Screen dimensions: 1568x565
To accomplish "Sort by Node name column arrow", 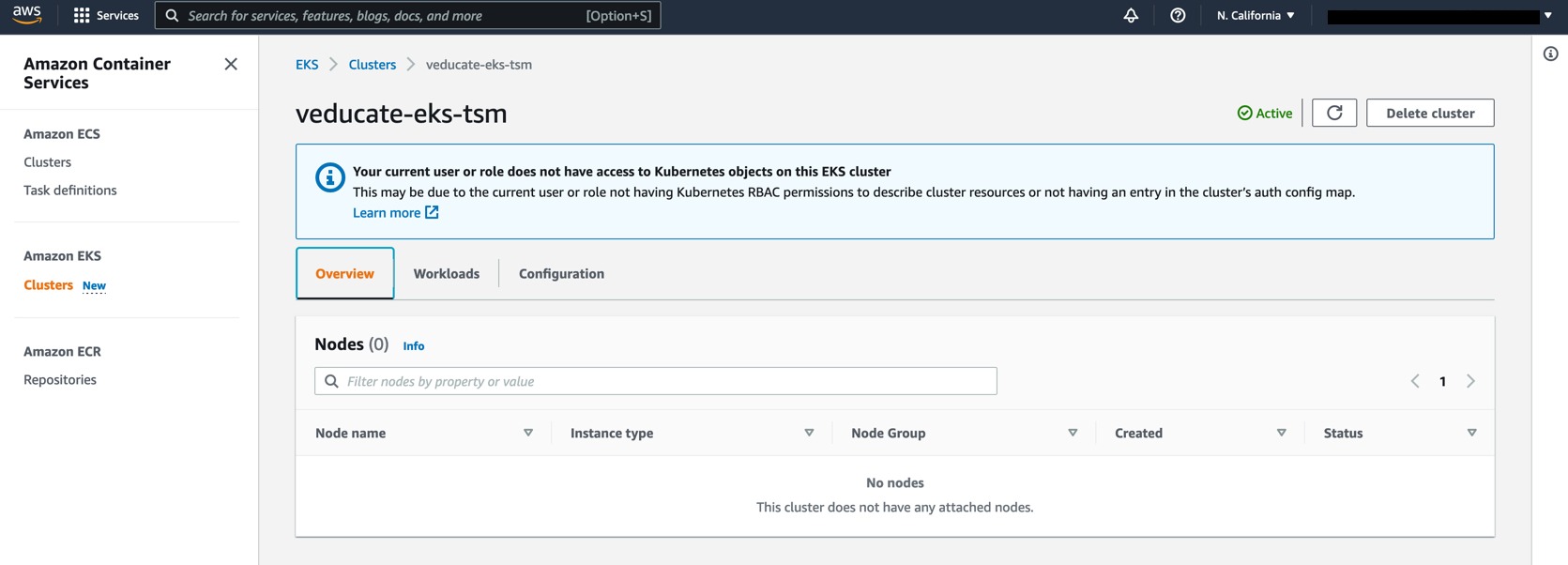I will coord(528,433).
